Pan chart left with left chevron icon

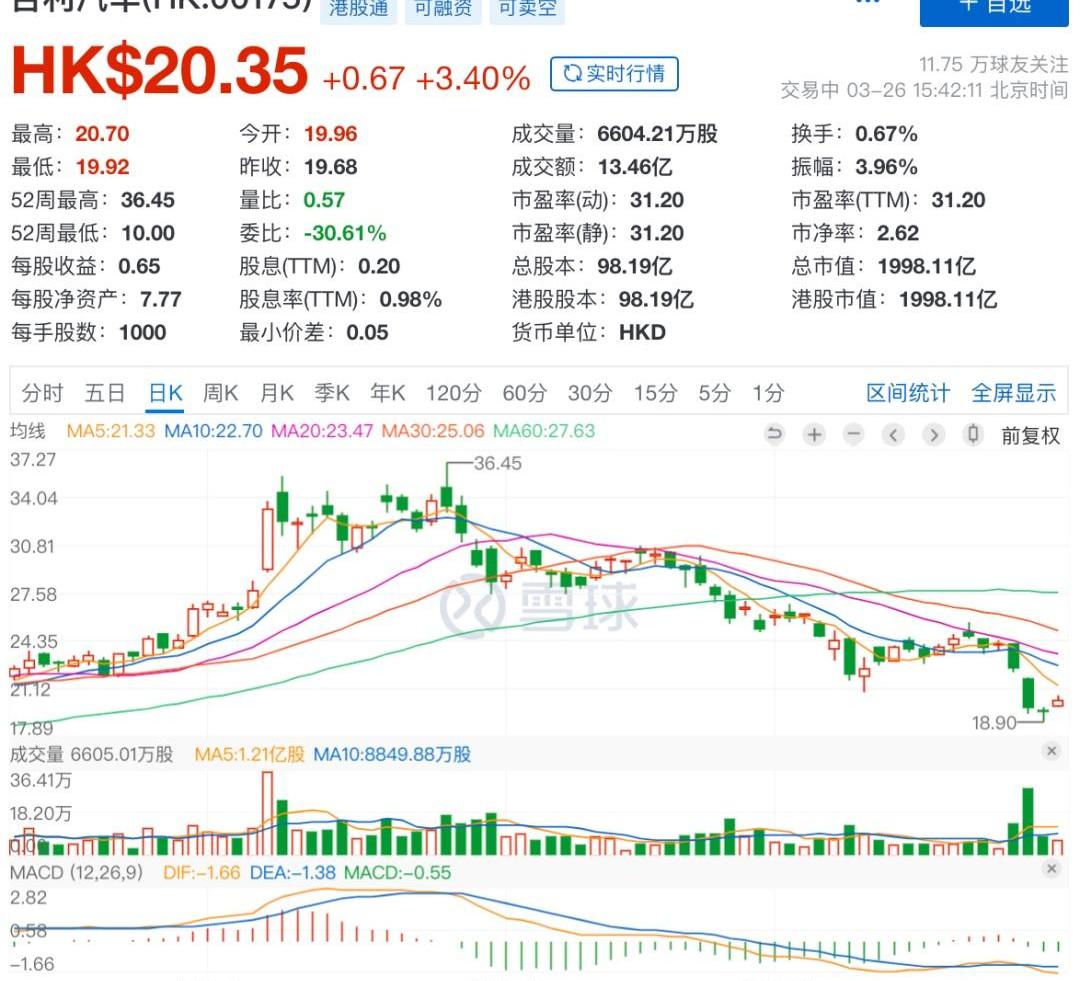click(x=893, y=435)
